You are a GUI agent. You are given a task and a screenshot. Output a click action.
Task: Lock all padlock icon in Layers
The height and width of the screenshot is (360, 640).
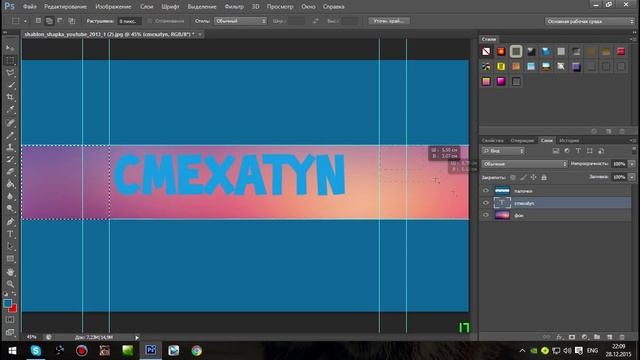pyautogui.click(x=544, y=178)
